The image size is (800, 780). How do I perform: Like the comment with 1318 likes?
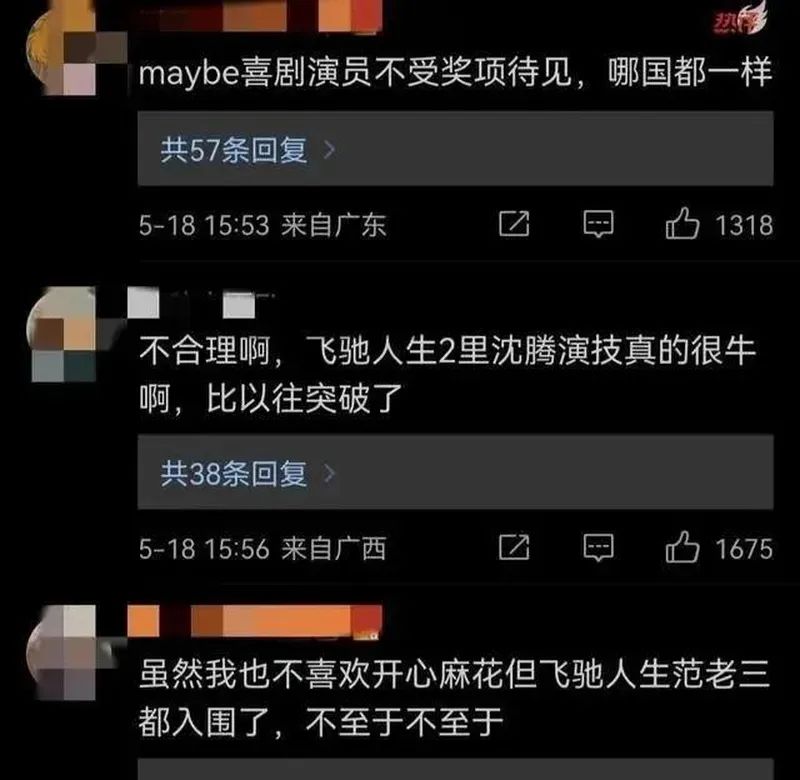[x=682, y=223]
